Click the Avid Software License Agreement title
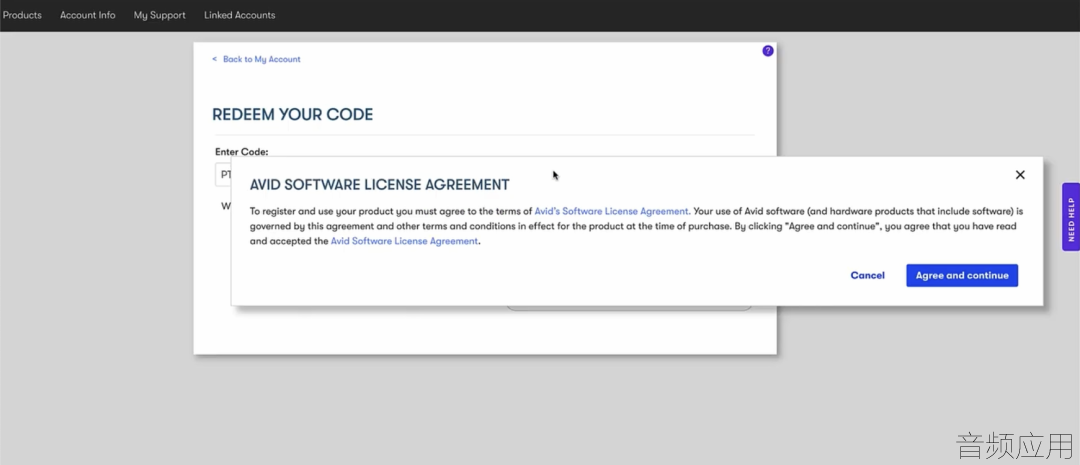This screenshot has height=465, width=1080. 380,185
